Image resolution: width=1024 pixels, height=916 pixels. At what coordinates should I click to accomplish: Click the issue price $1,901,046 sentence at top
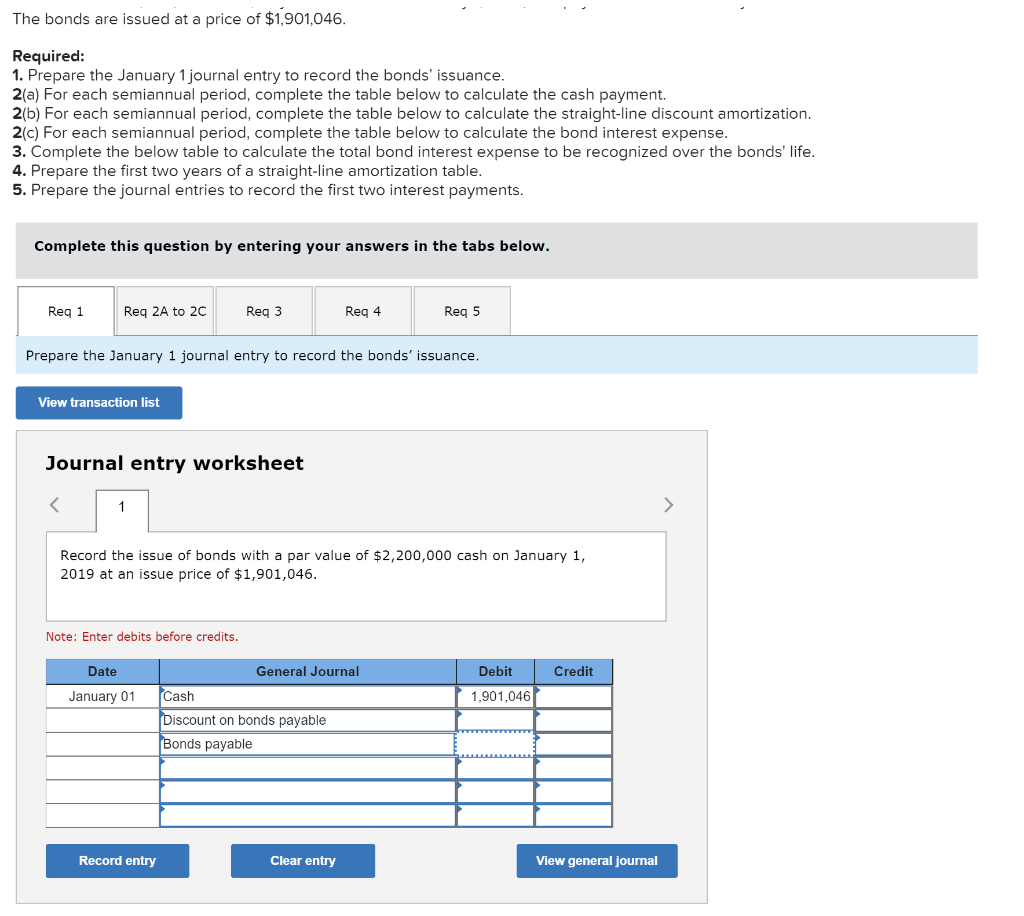179,19
